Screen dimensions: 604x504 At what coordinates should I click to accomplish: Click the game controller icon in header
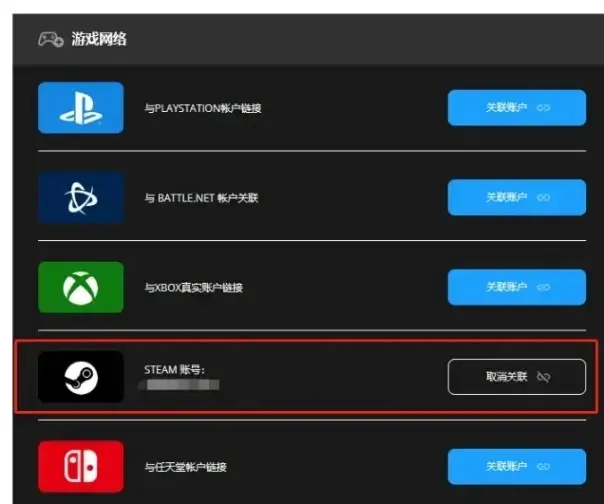point(50,39)
